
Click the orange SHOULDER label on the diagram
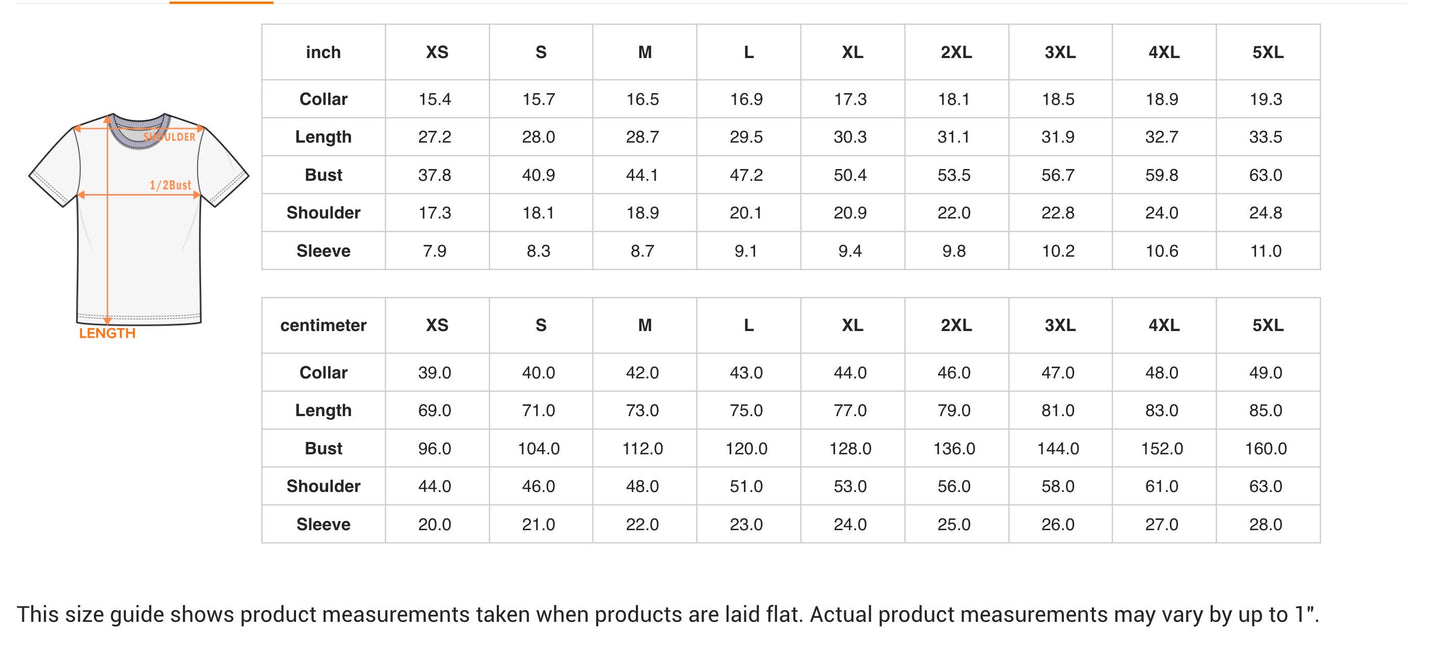(x=172, y=137)
